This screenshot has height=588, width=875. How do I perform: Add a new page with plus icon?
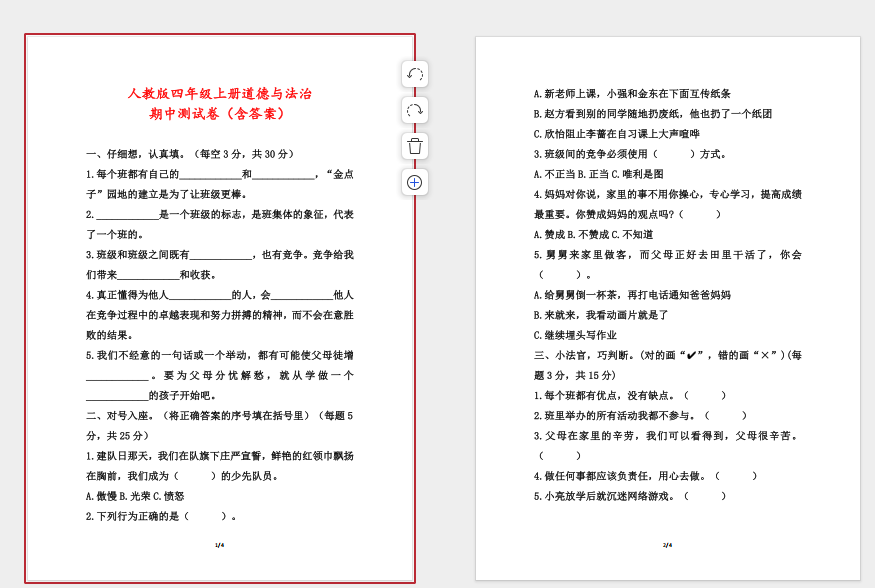415,182
